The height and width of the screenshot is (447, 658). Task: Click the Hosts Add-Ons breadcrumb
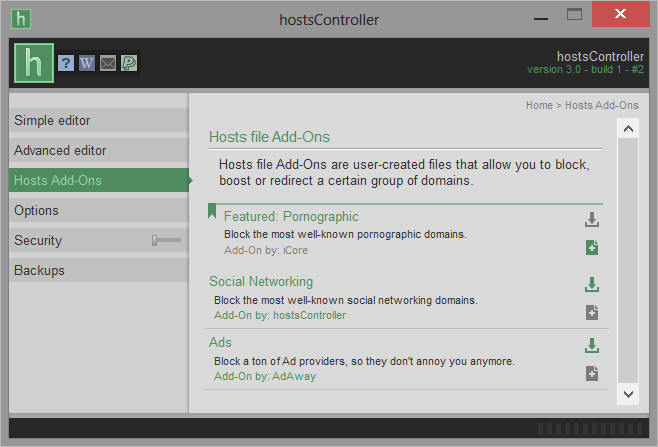(602, 105)
